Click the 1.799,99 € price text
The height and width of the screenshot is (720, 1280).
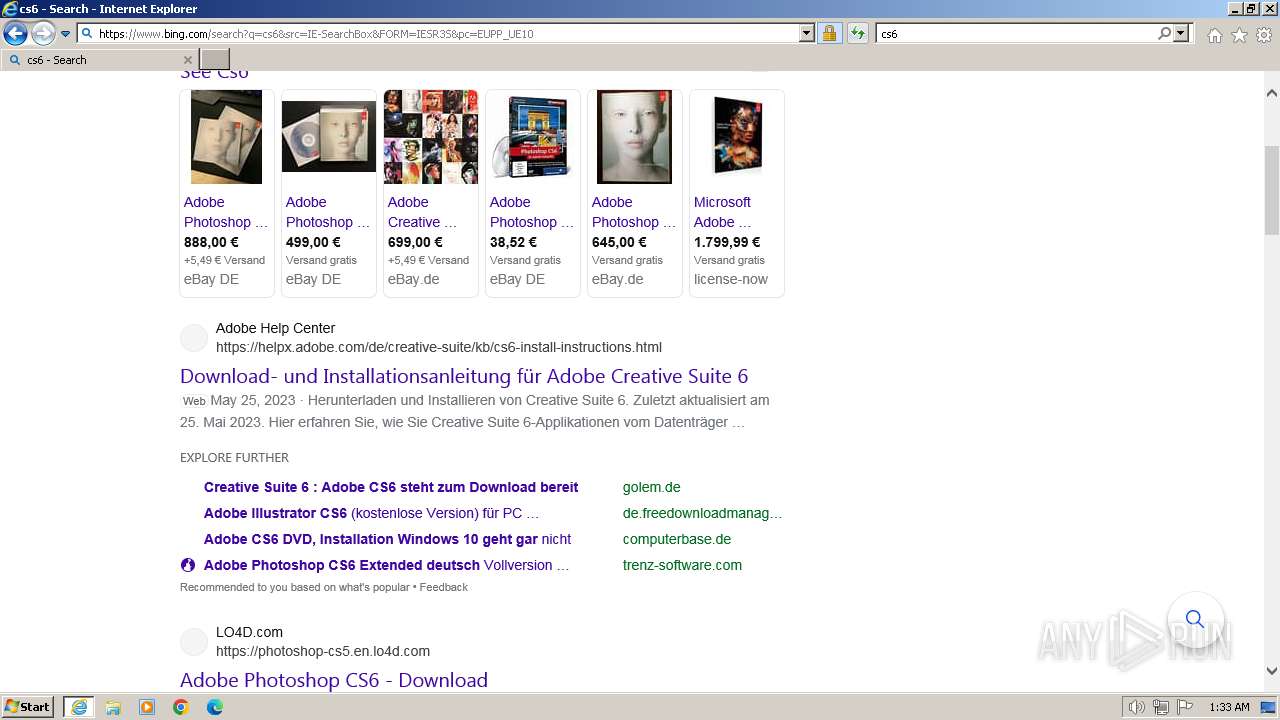pyautogui.click(x=727, y=242)
